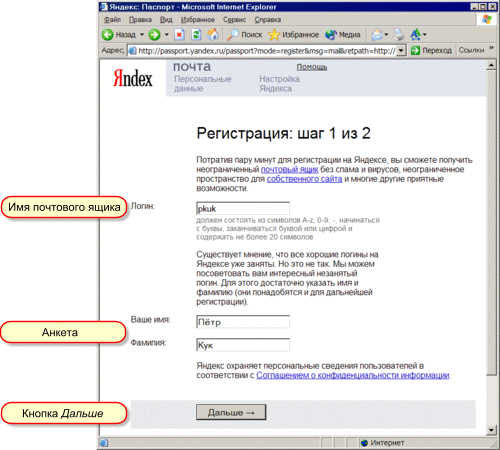Open the Сервис menu

[x=234, y=20]
